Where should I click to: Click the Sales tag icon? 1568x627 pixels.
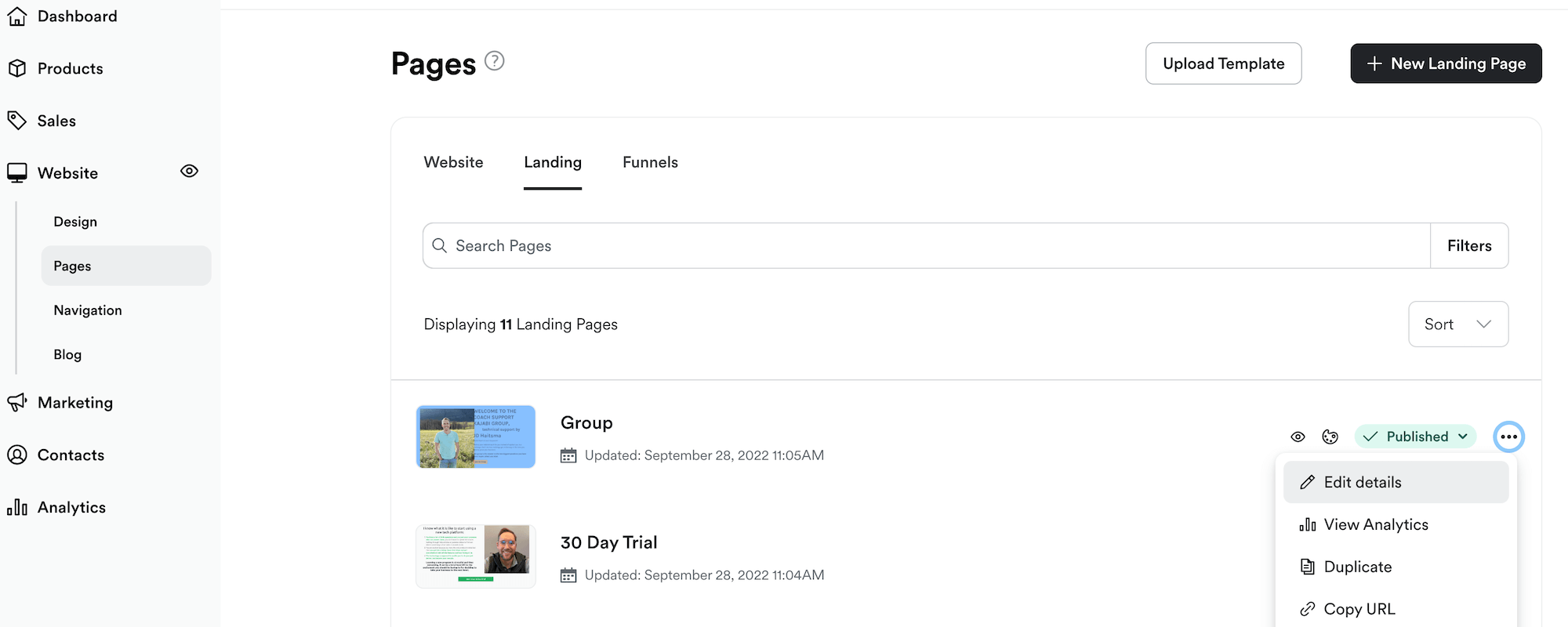point(17,121)
